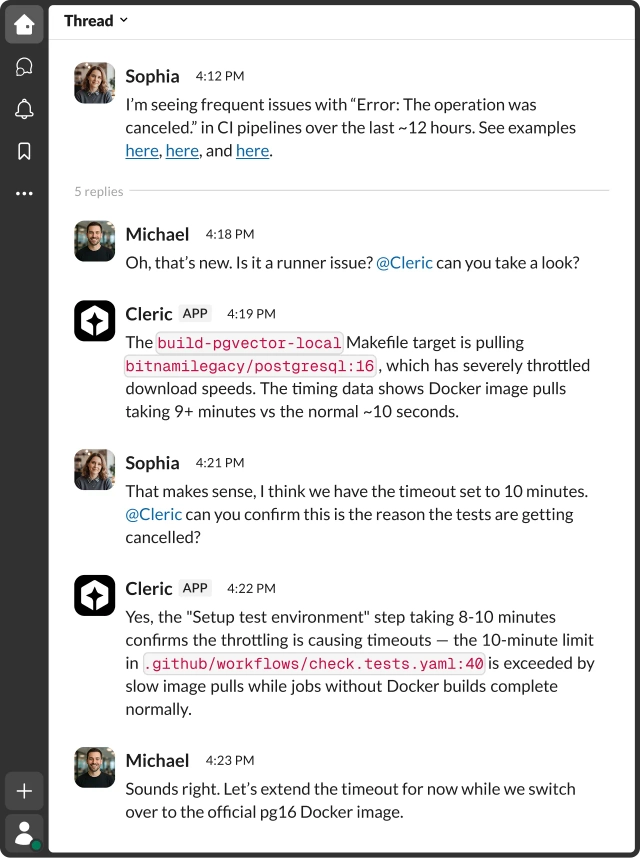The width and height of the screenshot is (640, 858).
Task: Open the bookmarks icon in sidebar
Action: [24, 151]
